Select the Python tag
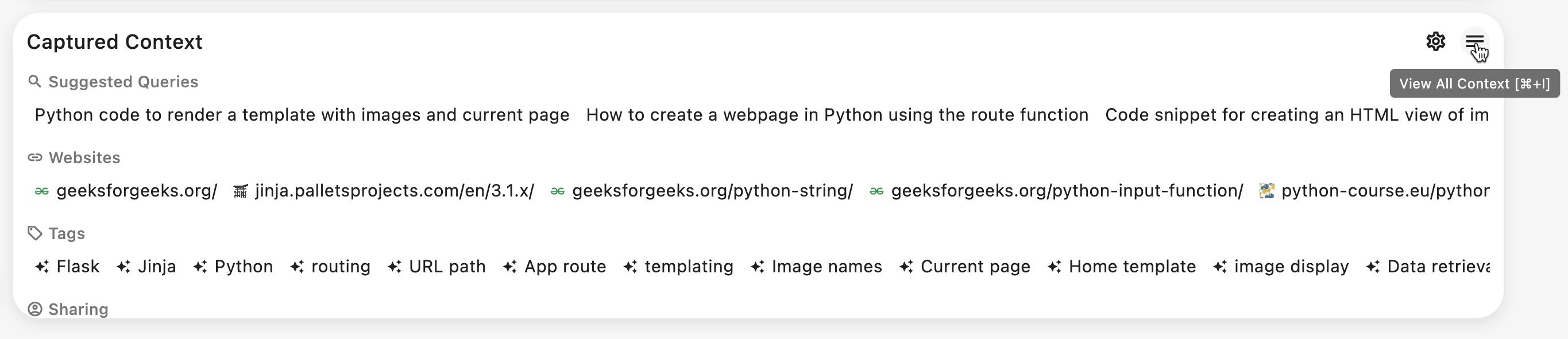The image size is (1568, 339). tap(233, 267)
